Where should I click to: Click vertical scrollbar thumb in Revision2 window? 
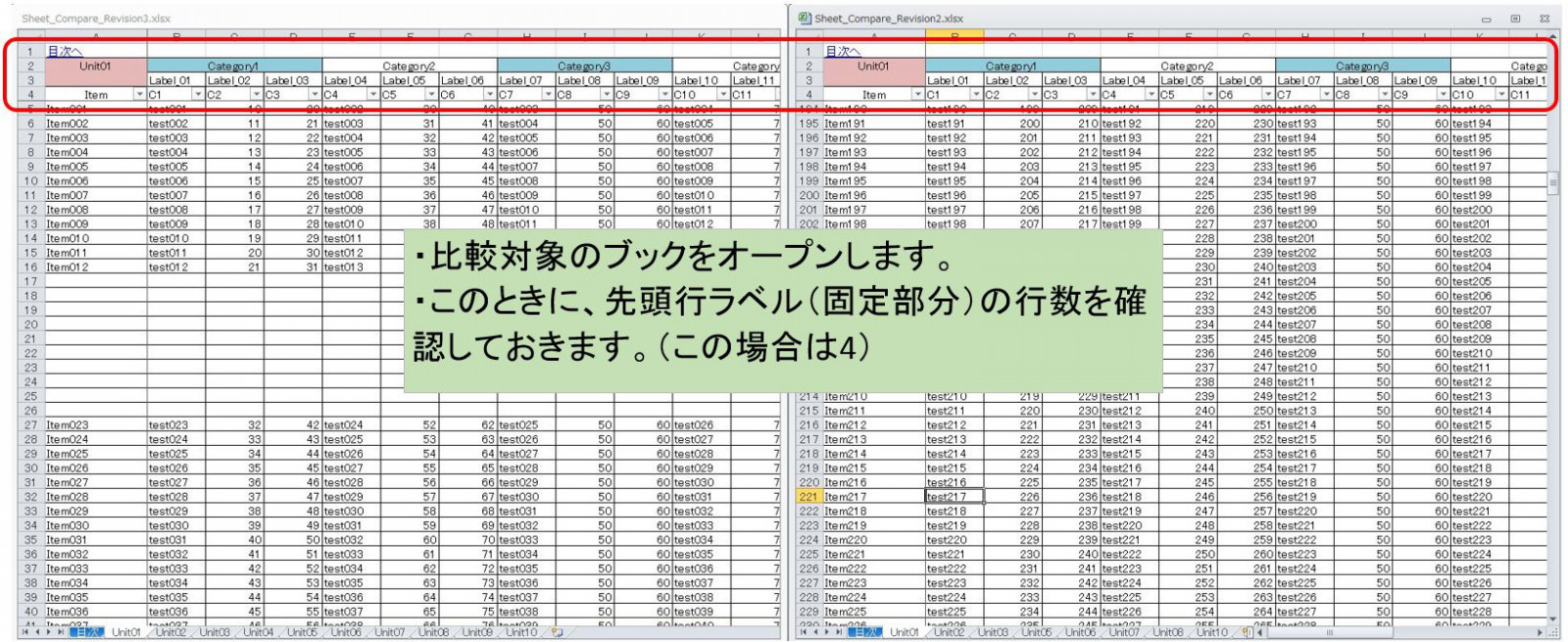pos(1552,183)
